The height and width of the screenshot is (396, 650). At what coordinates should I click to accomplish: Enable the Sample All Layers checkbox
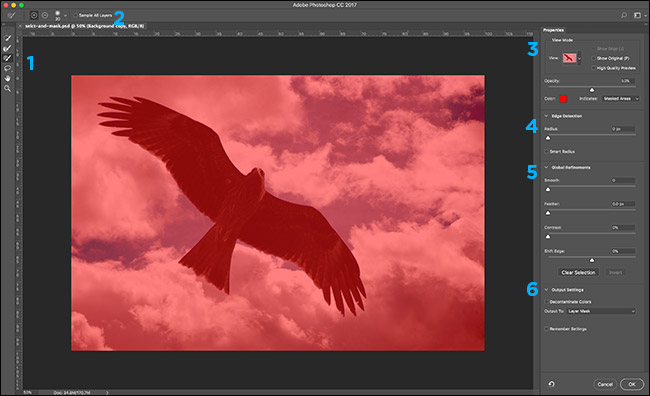75,15
